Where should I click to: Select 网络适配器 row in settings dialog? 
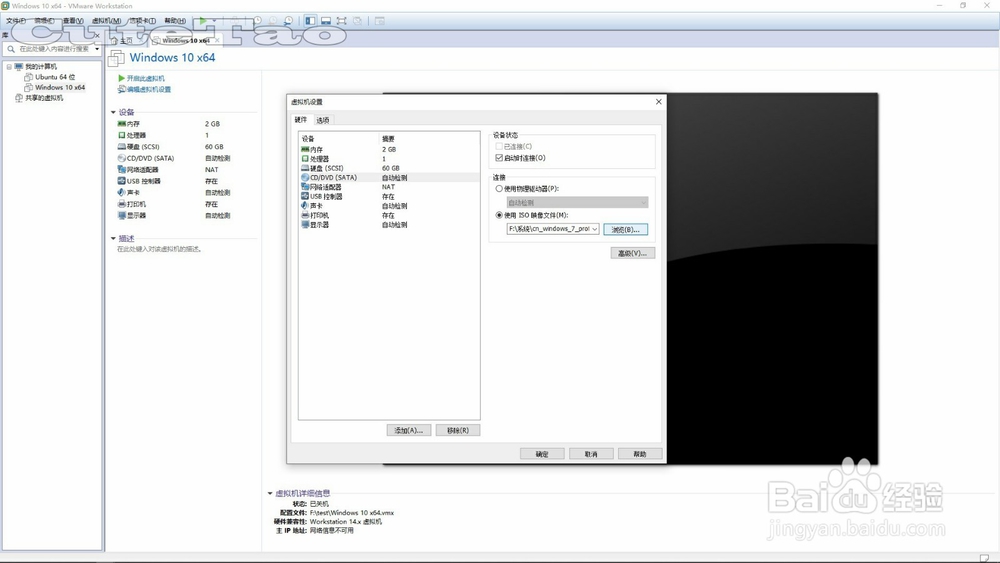[389, 187]
